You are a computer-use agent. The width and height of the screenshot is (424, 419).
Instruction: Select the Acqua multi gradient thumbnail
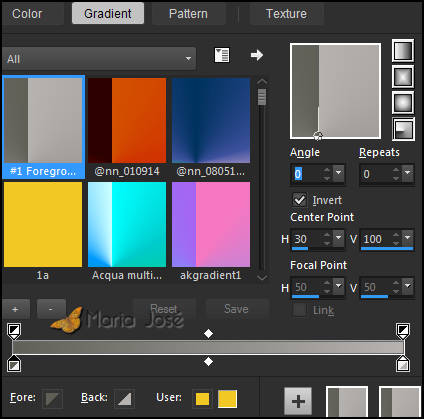point(127,224)
